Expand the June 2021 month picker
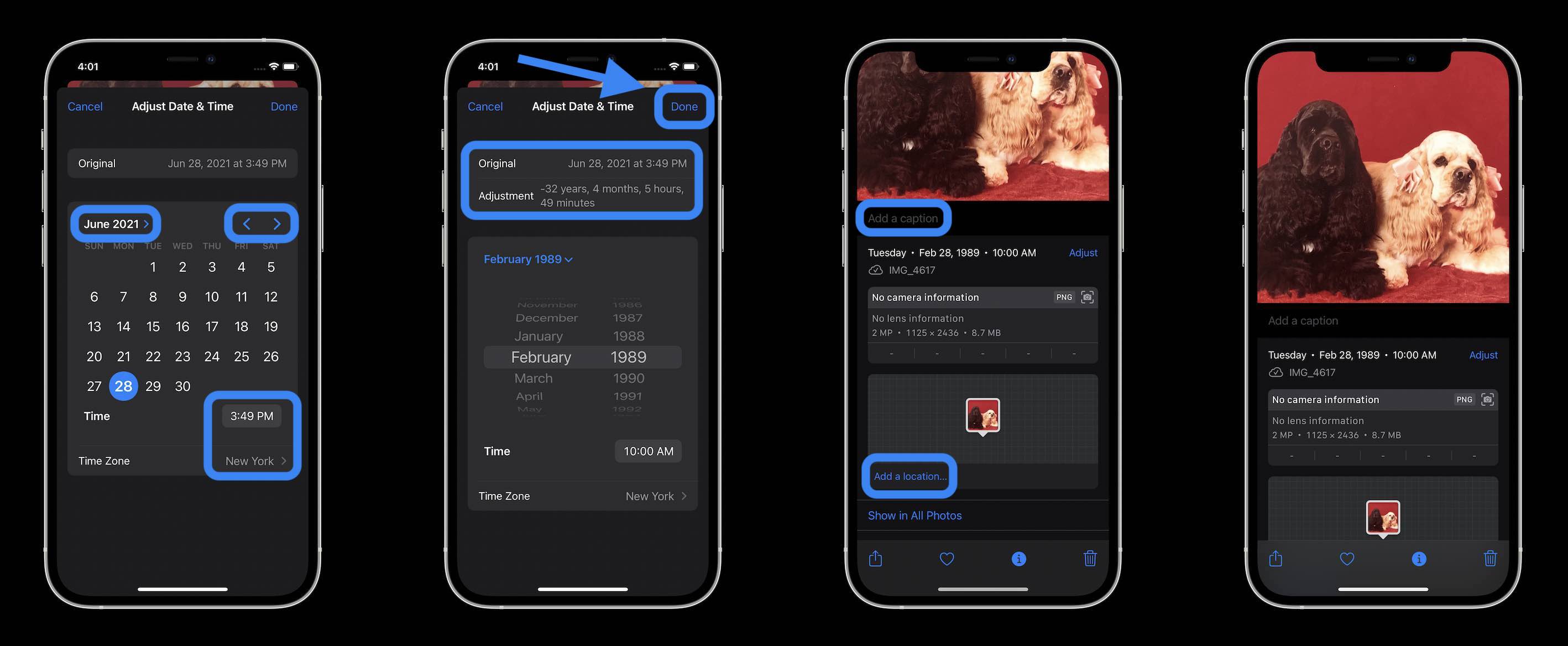This screenshot has height=646, width=1568. [x=113, y=223]
